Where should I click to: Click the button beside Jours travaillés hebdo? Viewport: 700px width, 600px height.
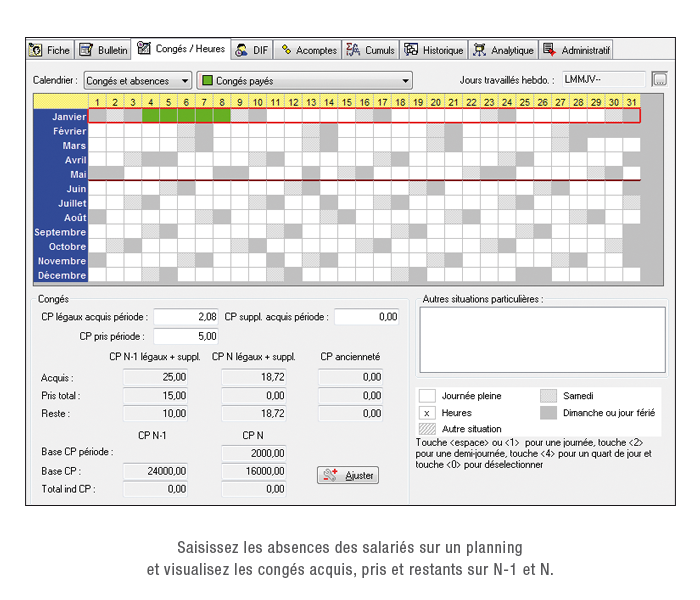point(659,79)
